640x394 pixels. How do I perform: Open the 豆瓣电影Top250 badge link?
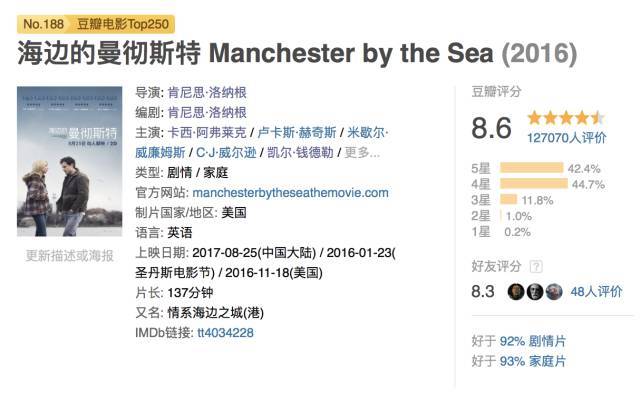tap(123, 24)
